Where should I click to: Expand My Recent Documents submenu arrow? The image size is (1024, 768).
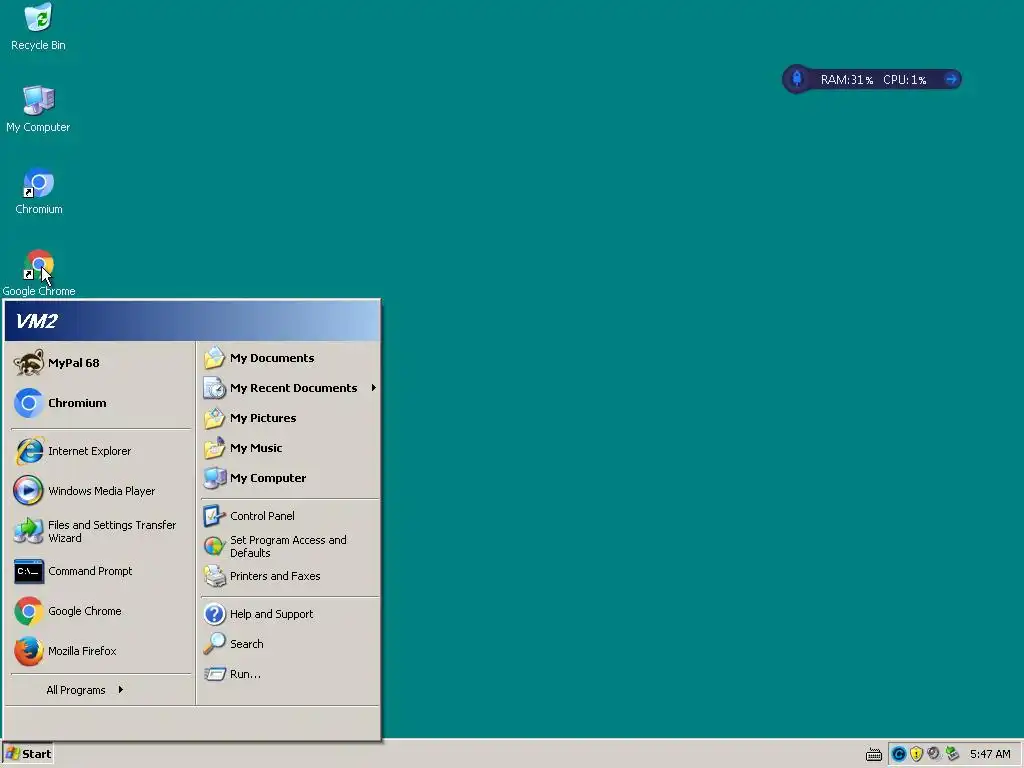374,388
